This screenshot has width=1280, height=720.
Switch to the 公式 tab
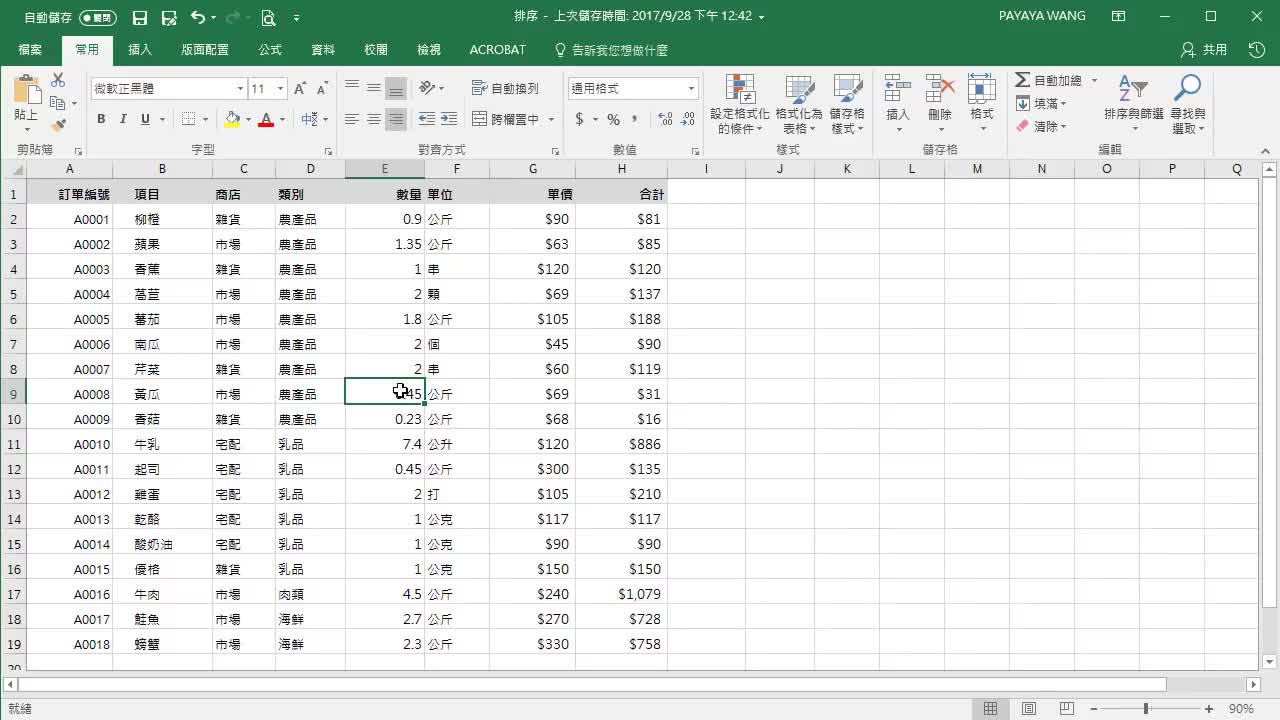click(x=270, y=50)
